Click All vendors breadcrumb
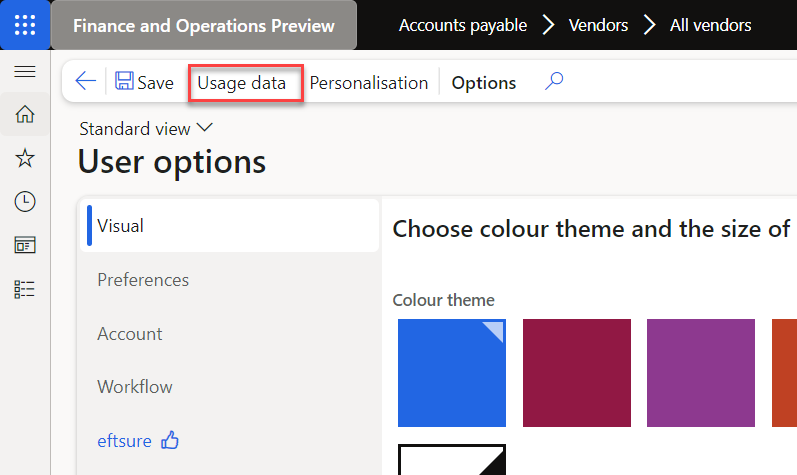The width and height of the screenshot is (797, 475). [x=710, y=25]
